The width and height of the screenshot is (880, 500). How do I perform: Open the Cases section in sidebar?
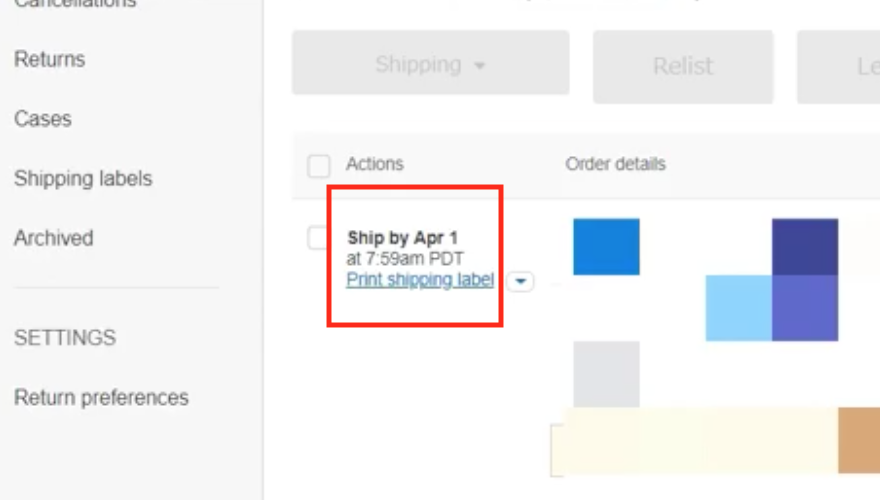(x=43, y=119)
